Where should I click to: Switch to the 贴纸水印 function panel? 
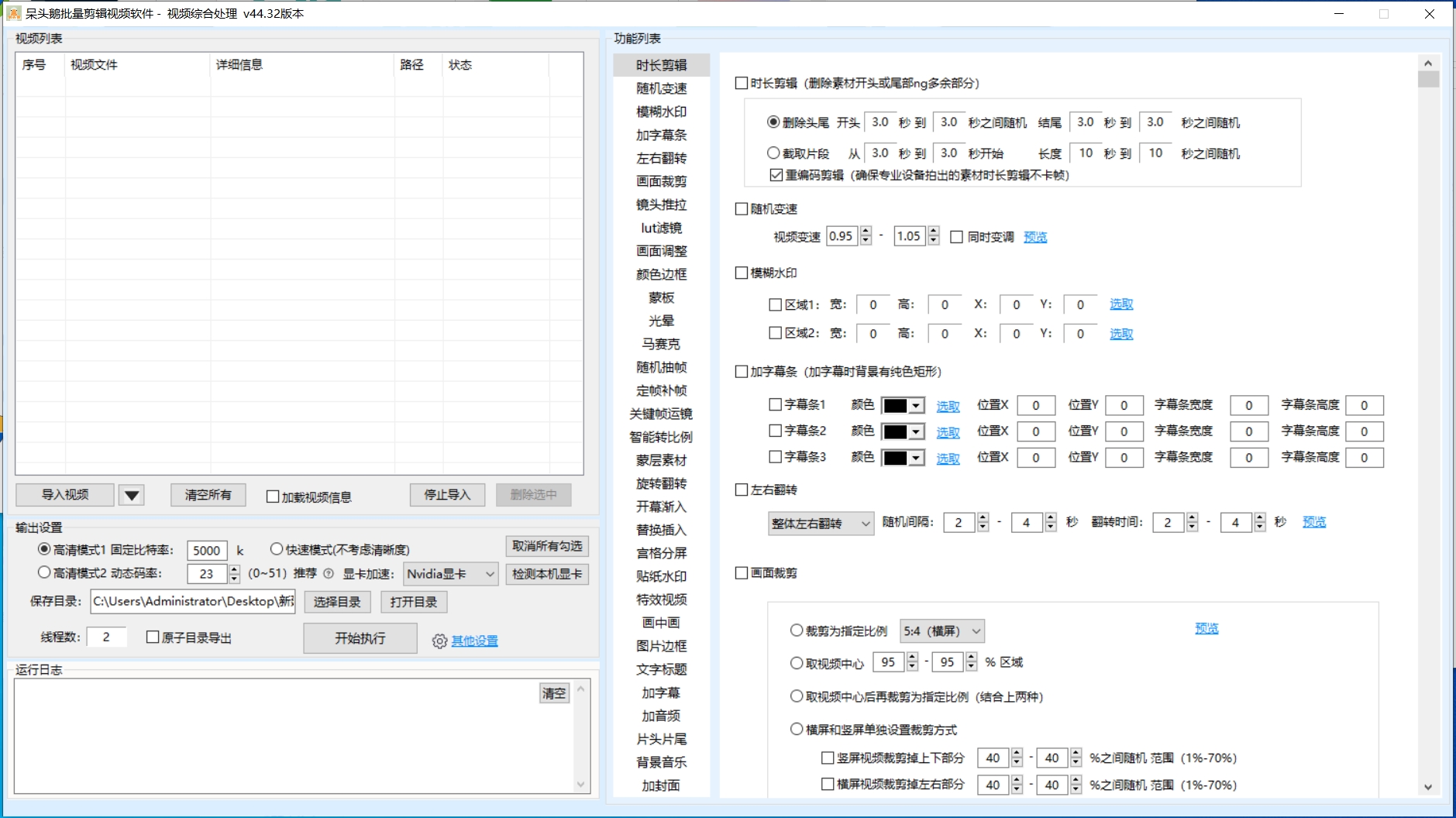[x=661, y=576]
